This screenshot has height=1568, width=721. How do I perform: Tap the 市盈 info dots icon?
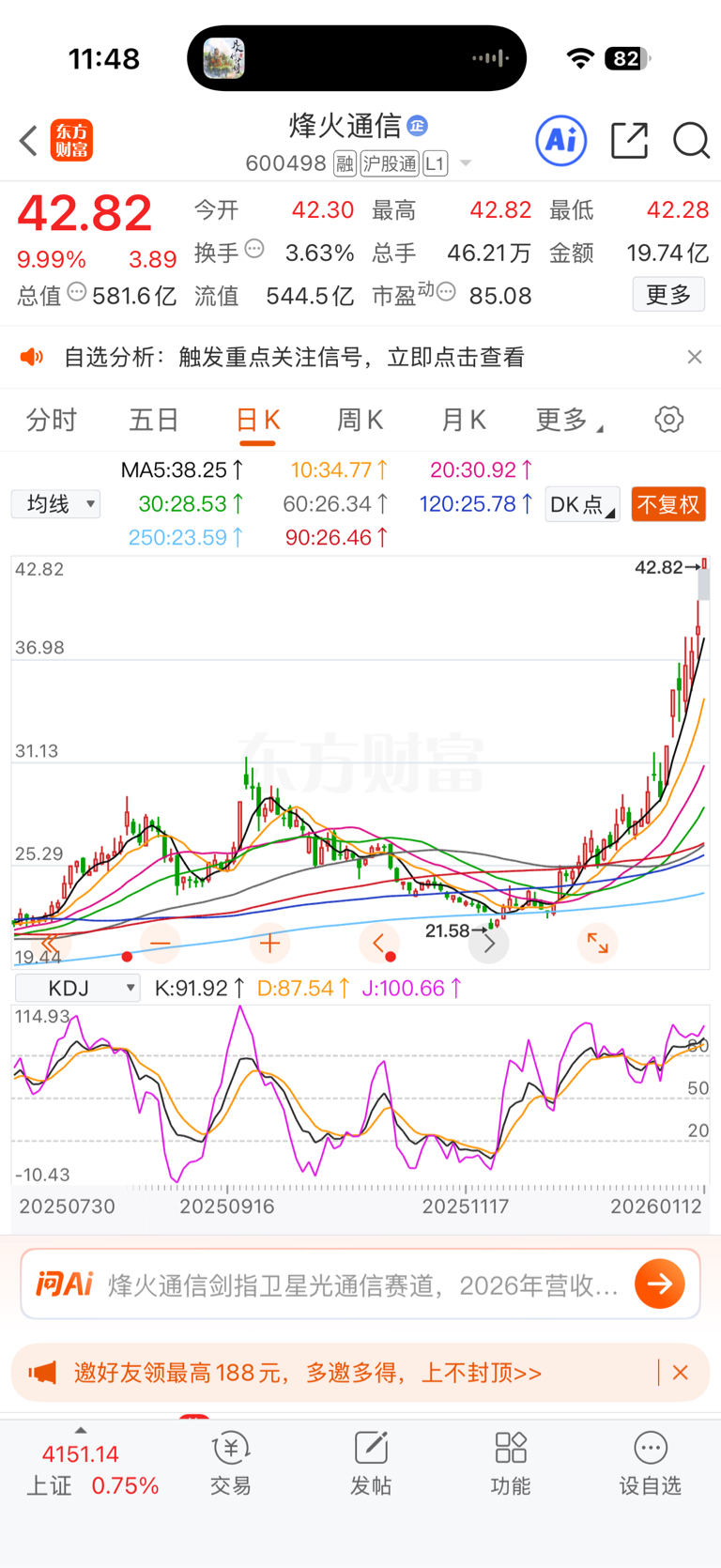447,292
